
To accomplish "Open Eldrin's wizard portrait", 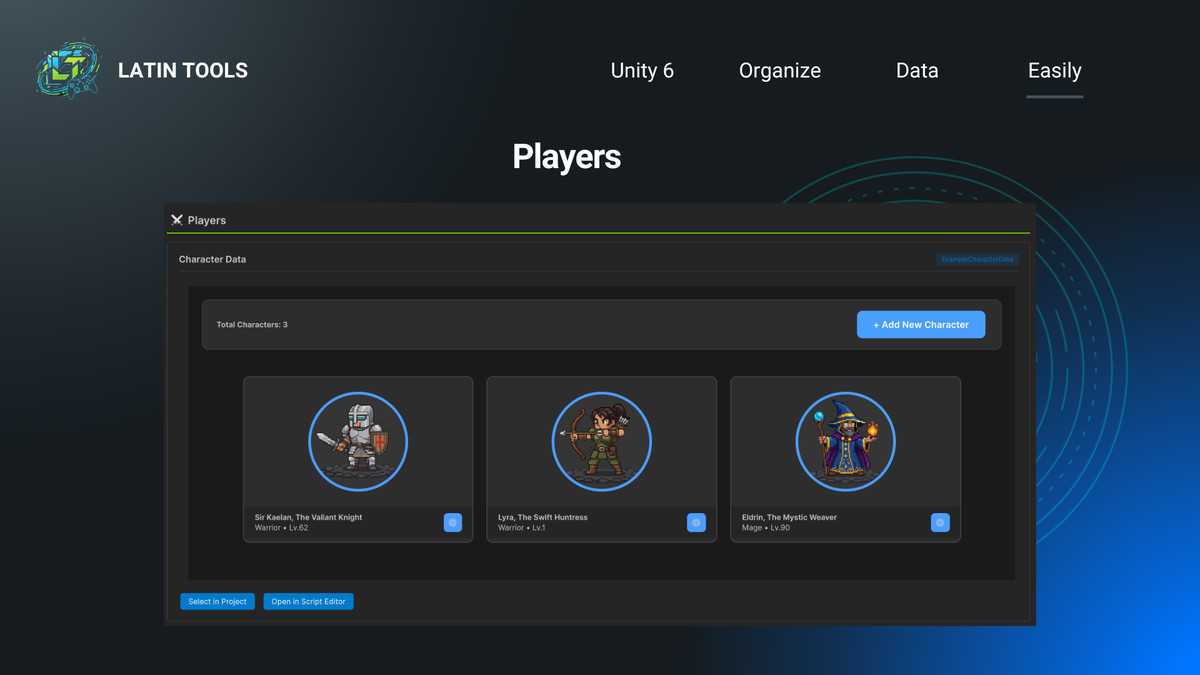I will 845,441.
